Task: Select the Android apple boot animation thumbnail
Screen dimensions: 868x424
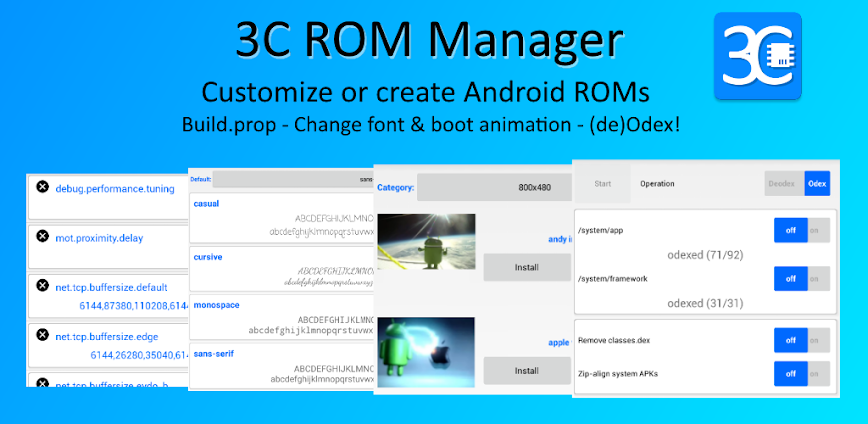Action: (x=426, y=352)
